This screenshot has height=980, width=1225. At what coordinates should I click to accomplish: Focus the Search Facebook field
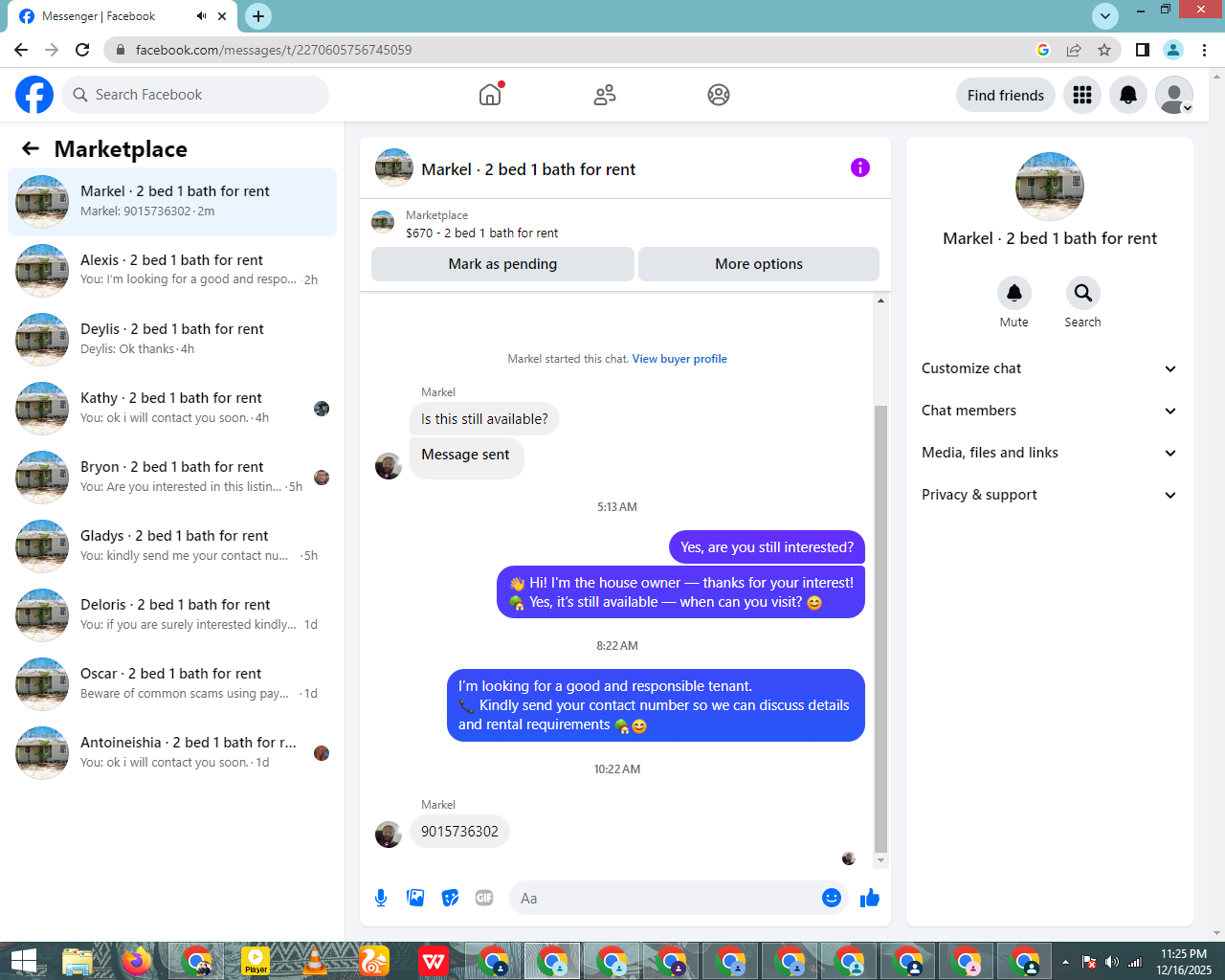coord(195,95)
